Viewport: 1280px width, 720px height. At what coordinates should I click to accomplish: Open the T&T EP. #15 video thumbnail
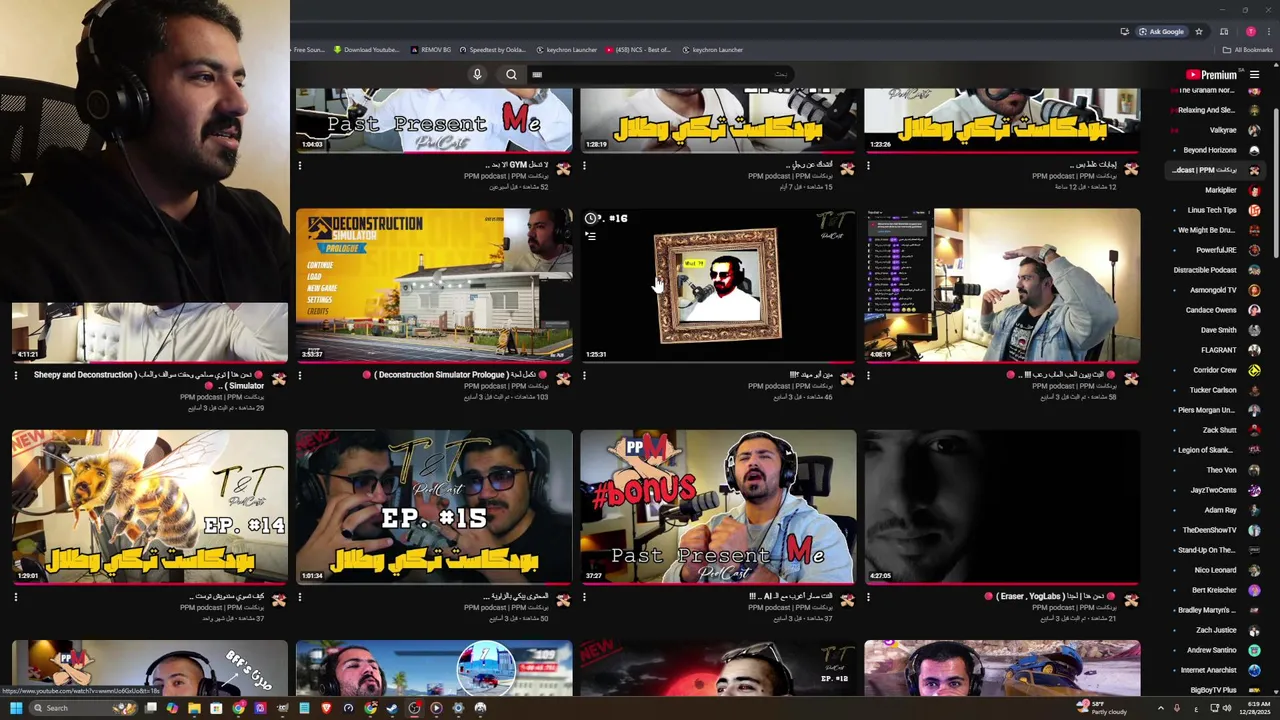[x=434, y=507]
